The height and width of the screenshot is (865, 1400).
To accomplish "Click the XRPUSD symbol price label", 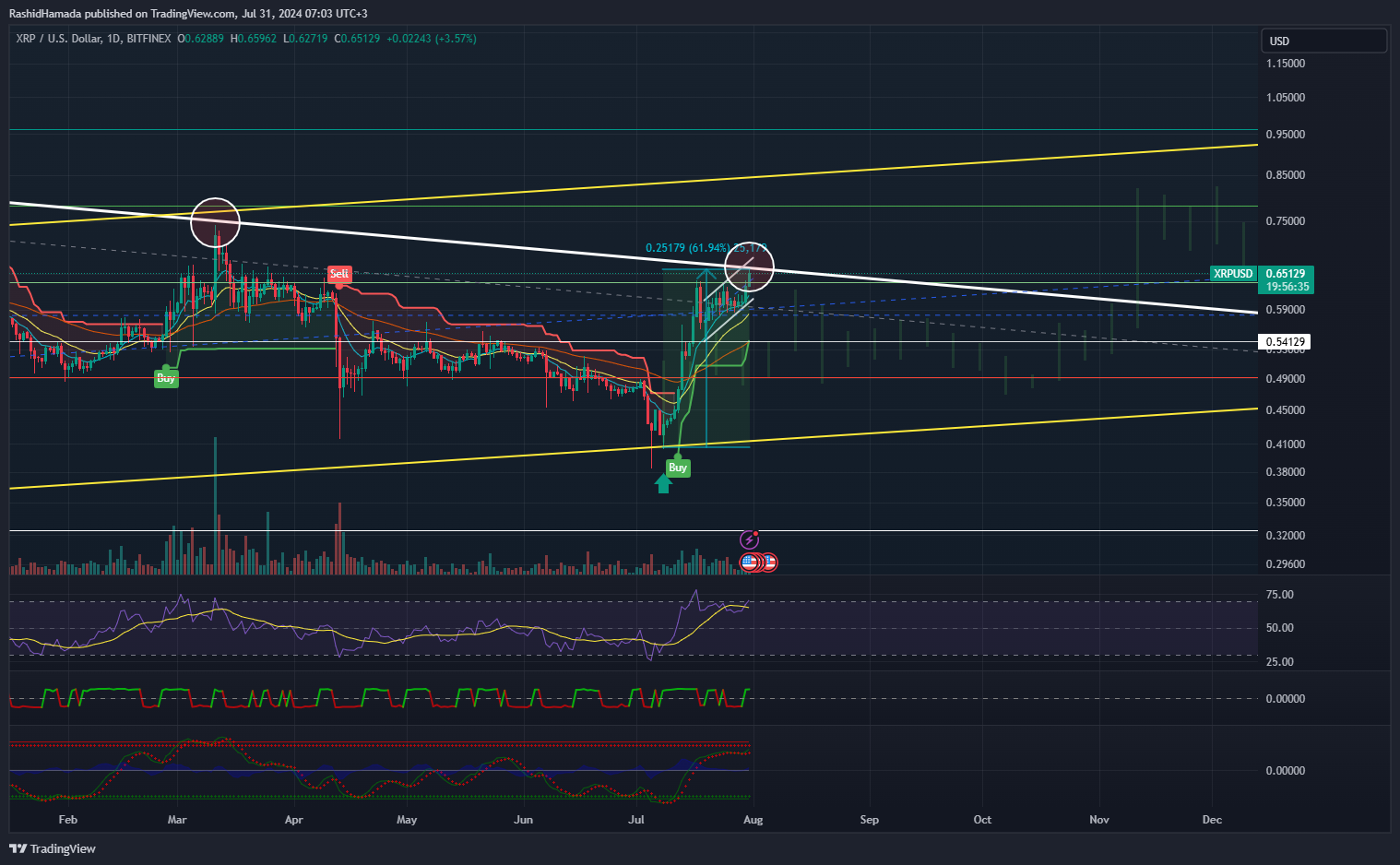I will (1233, 274).
